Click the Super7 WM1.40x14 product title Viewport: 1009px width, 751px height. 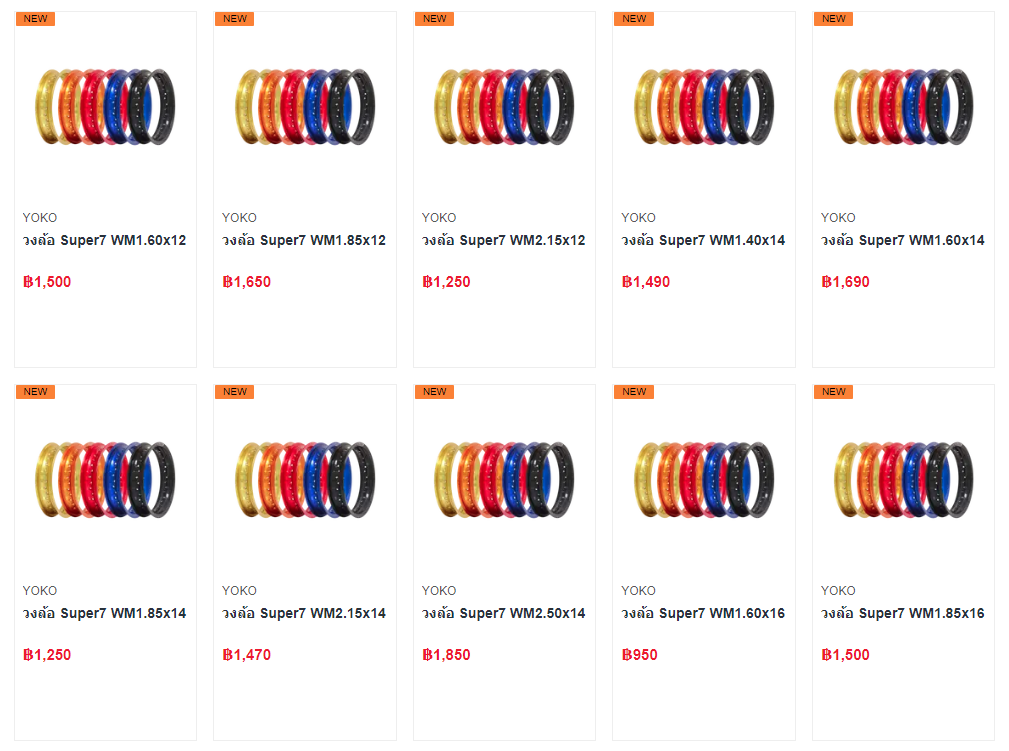(x=703, y=240)
